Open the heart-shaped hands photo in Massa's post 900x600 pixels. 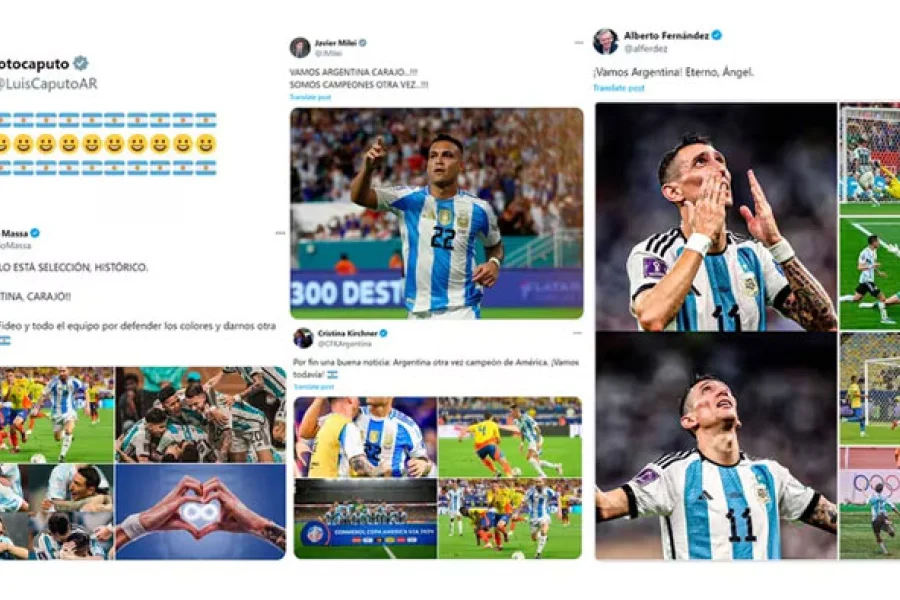(200, 512)
